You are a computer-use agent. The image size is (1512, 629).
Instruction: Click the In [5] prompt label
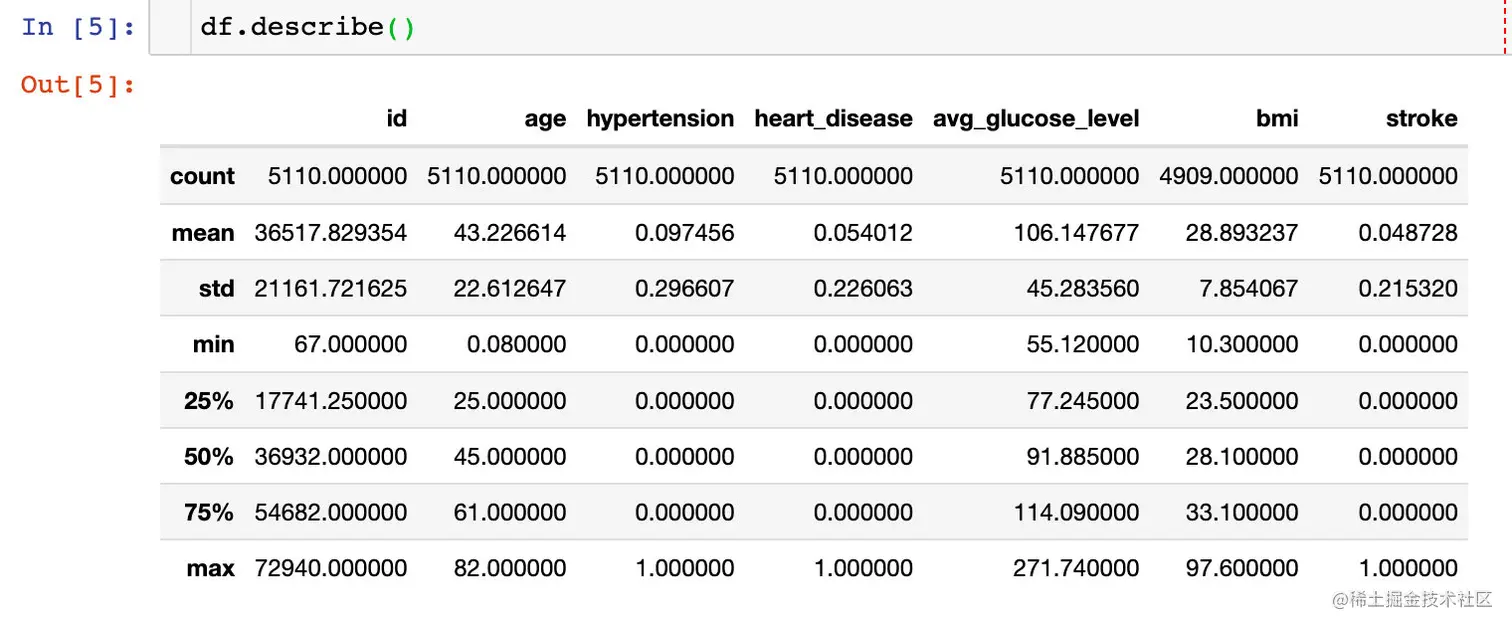78,27
